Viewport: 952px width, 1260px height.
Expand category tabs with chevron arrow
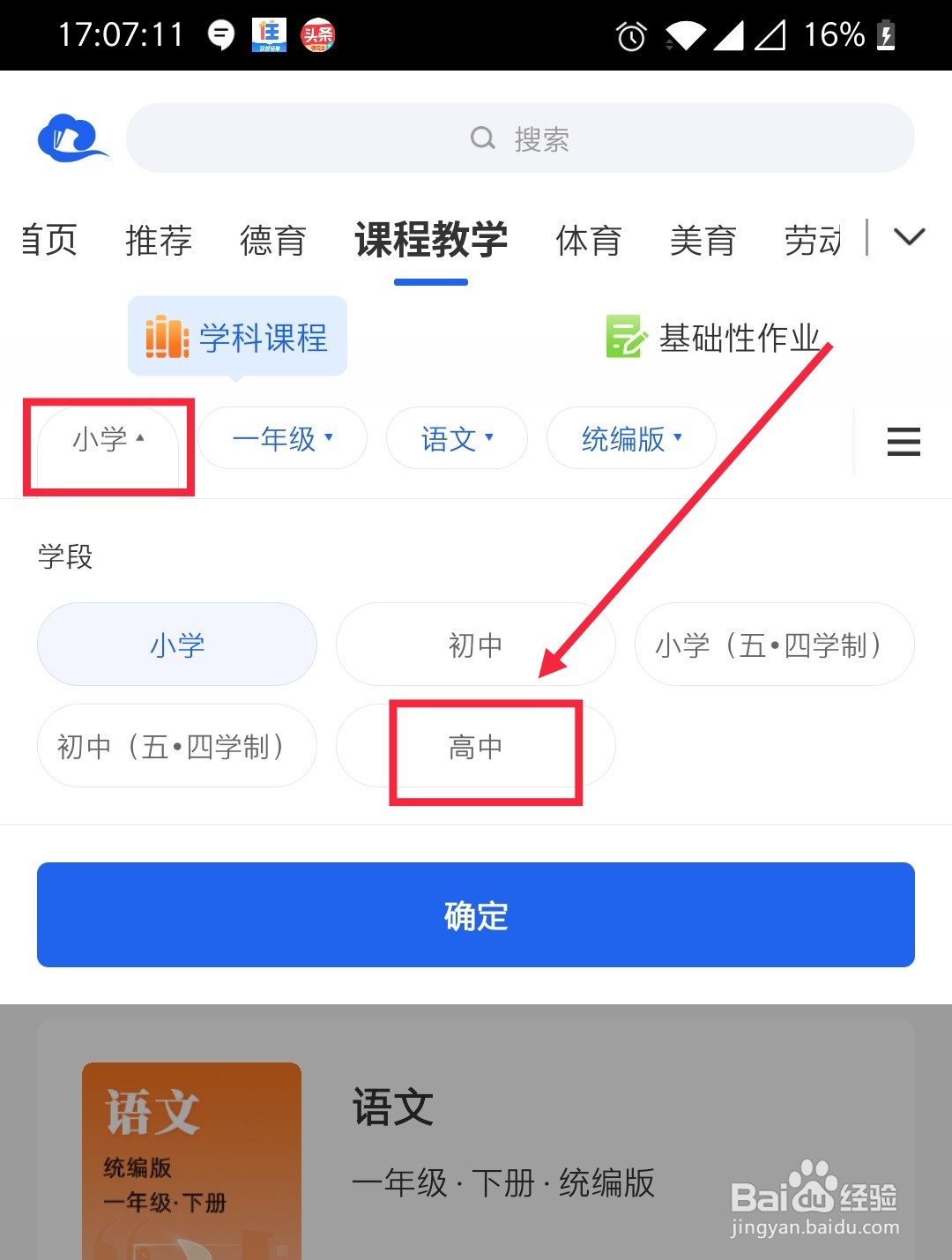coord(909,236)
